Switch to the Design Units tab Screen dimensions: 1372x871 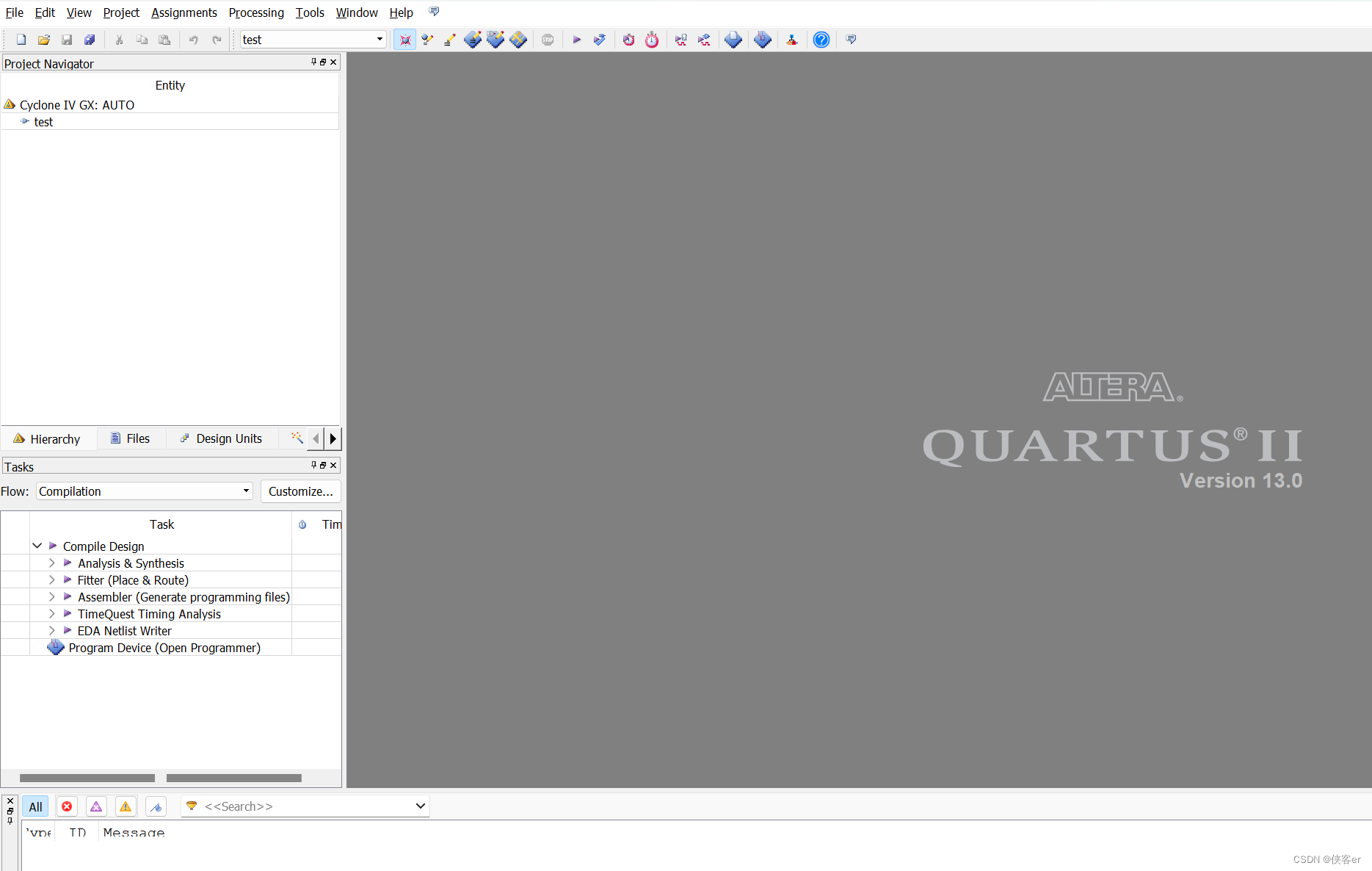pyautogui.click(x=221, y=438)
